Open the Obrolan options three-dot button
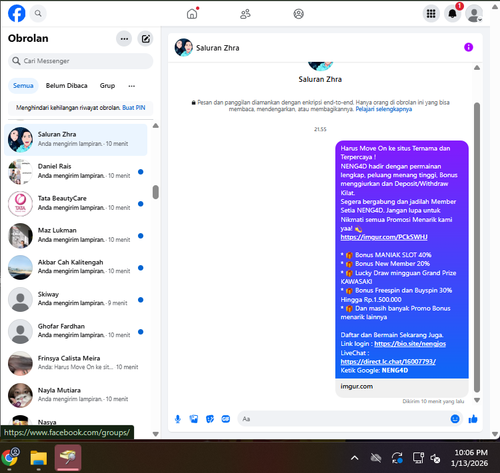This screenshot has width=500, height=473. (x=124, y=39)
